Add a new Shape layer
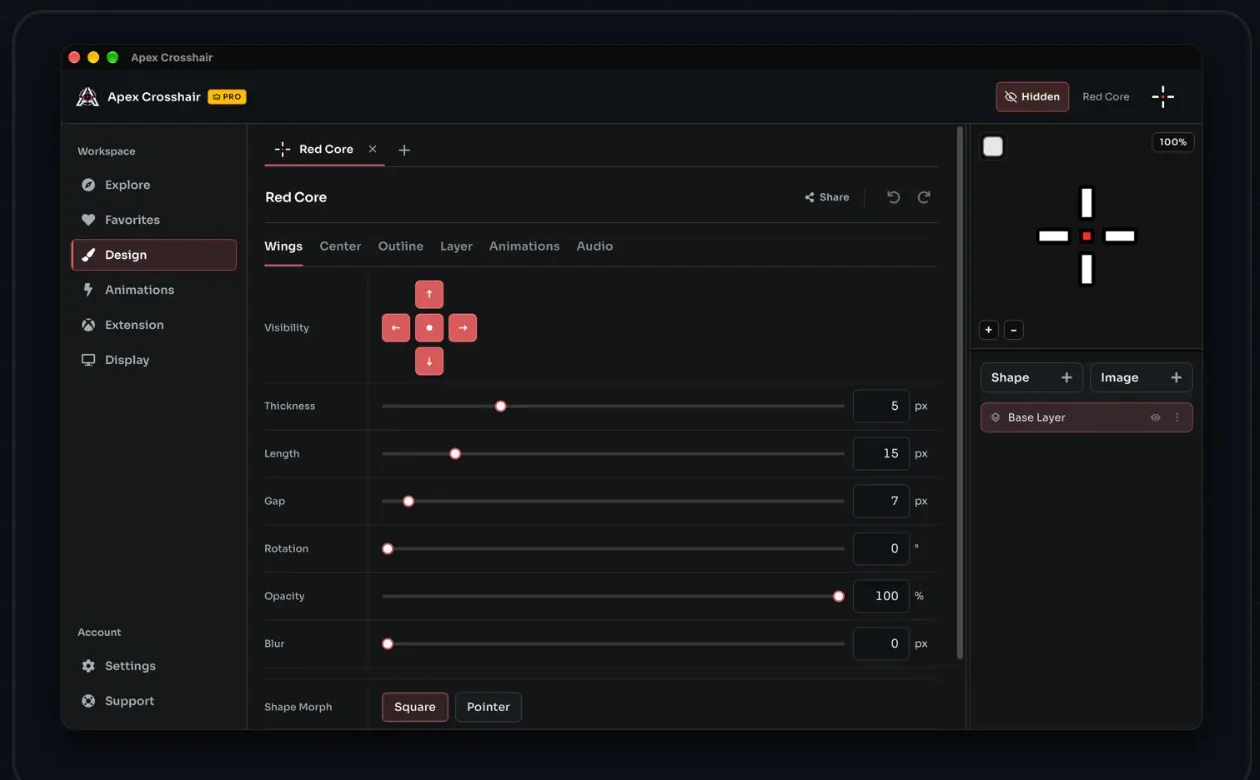This screenshot has width=1260, height=780. coord(1031,377)
